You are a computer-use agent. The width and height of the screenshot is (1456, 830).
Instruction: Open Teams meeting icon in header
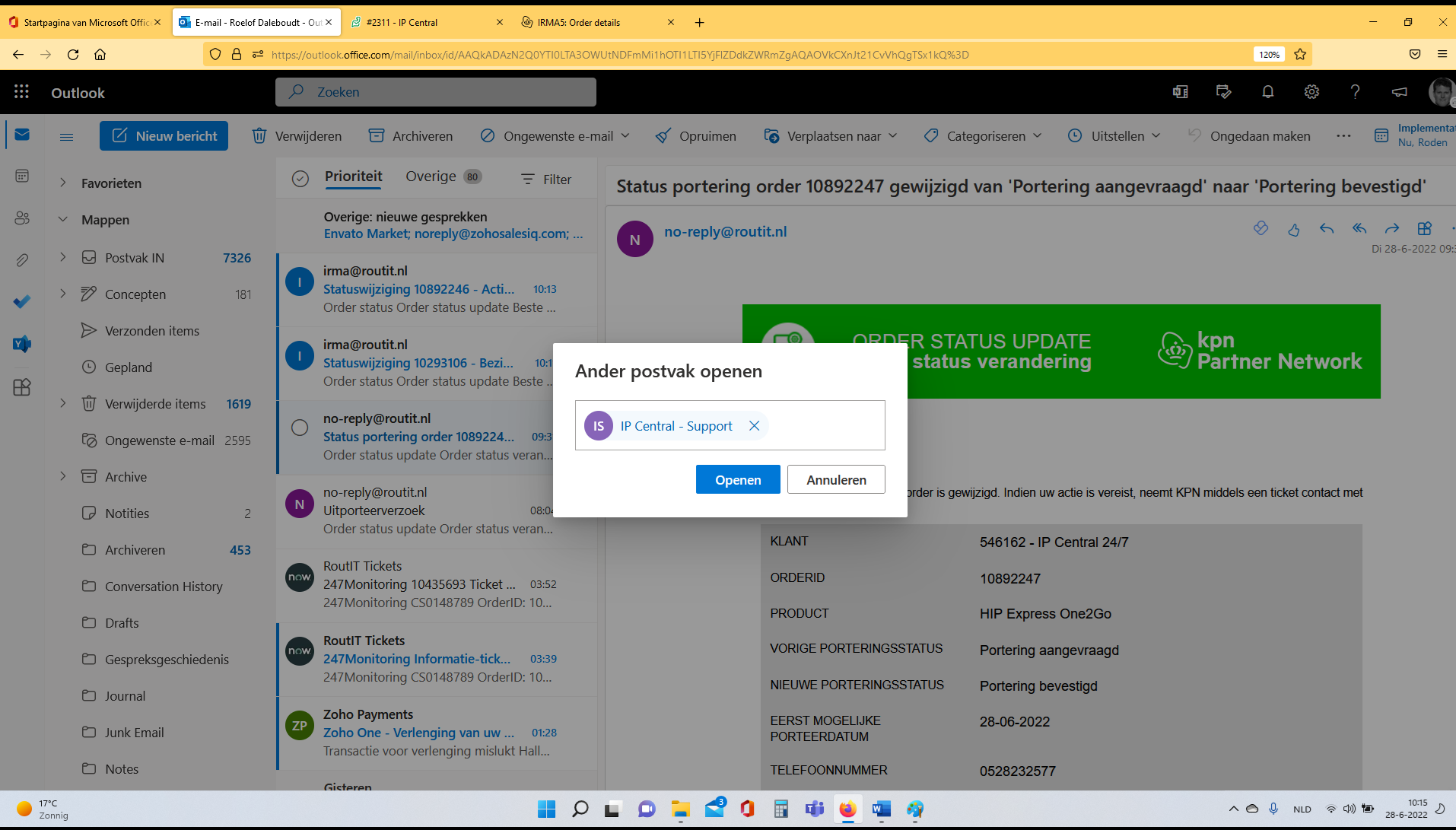[1181, 92]
